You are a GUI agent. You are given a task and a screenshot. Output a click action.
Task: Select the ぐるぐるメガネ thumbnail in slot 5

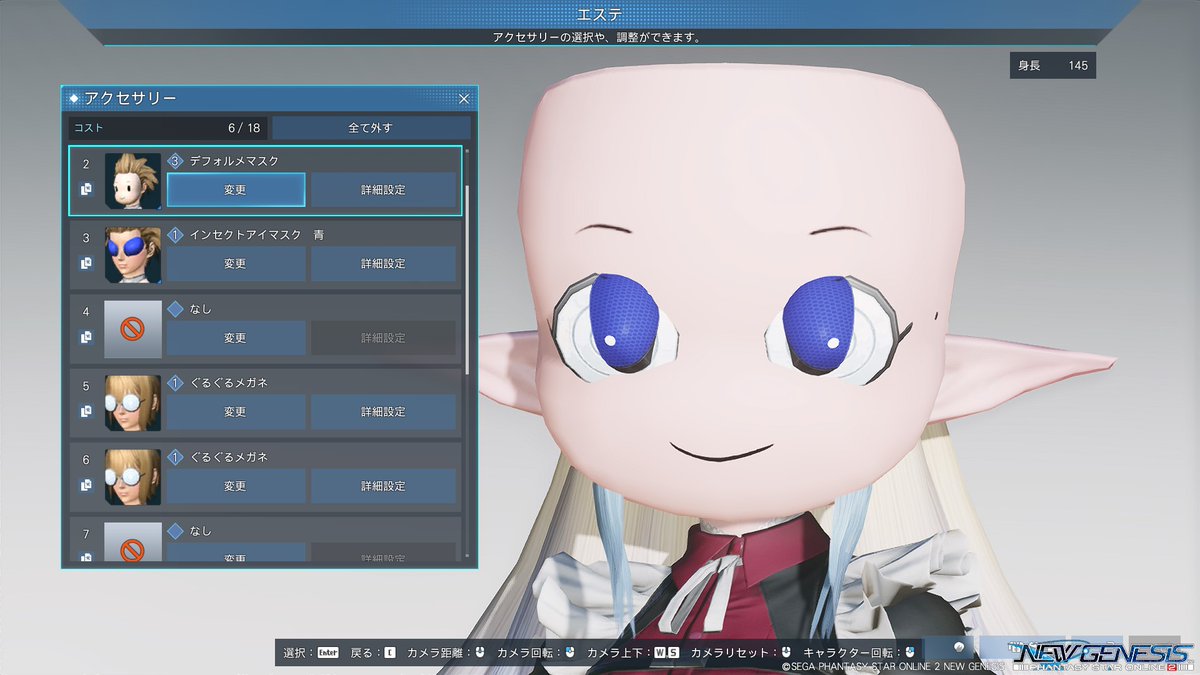tap(133, 403)
